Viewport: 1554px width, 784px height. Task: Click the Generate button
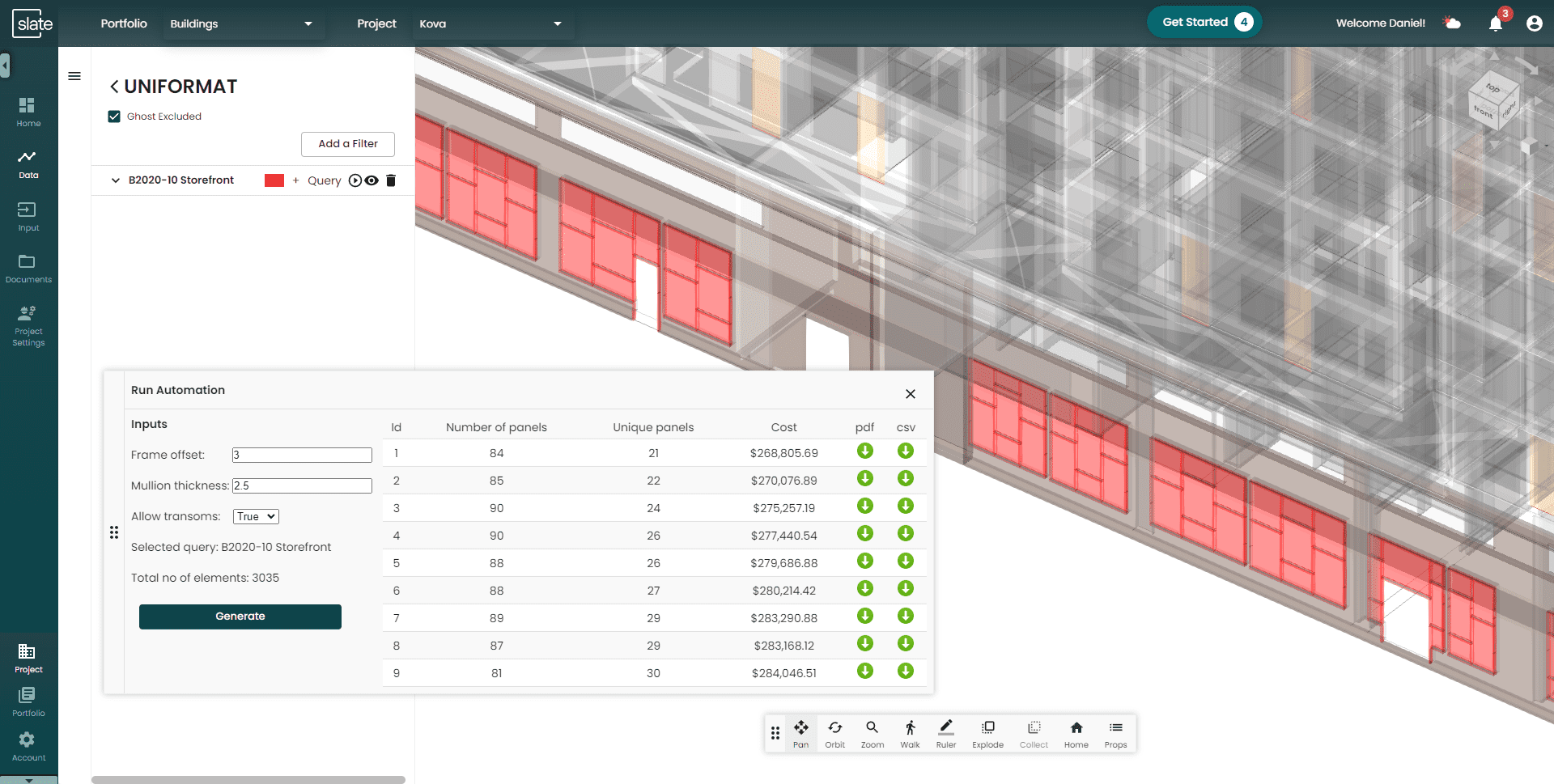point(240,617)
